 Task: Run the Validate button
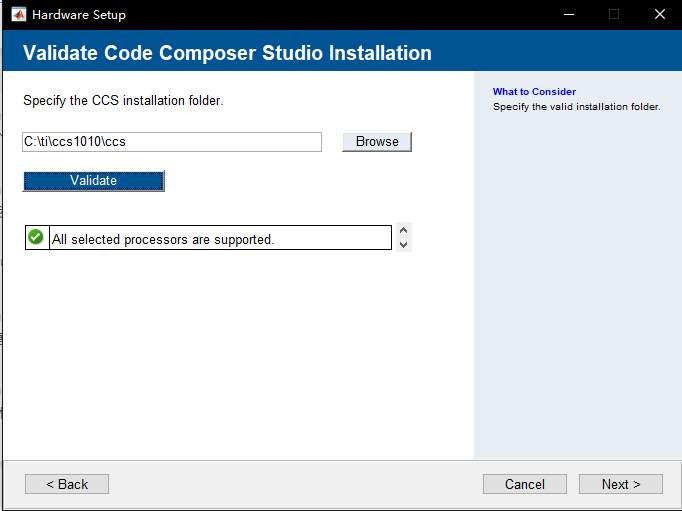pos(94,180)
